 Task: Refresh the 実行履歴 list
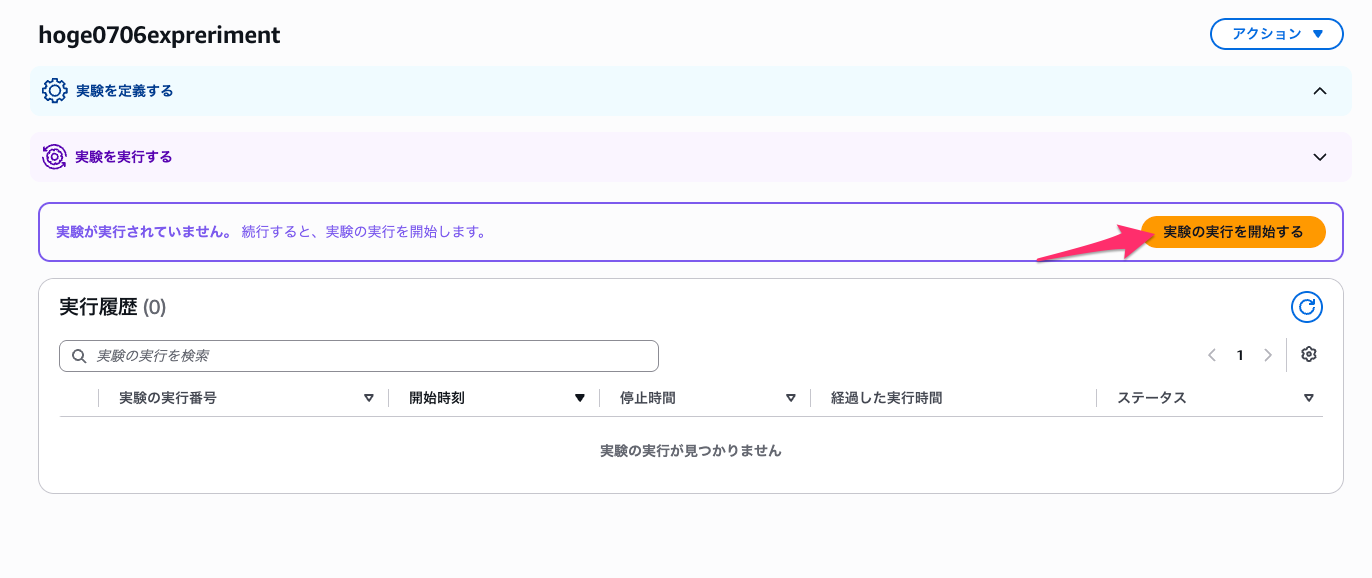coord(1307,307)
